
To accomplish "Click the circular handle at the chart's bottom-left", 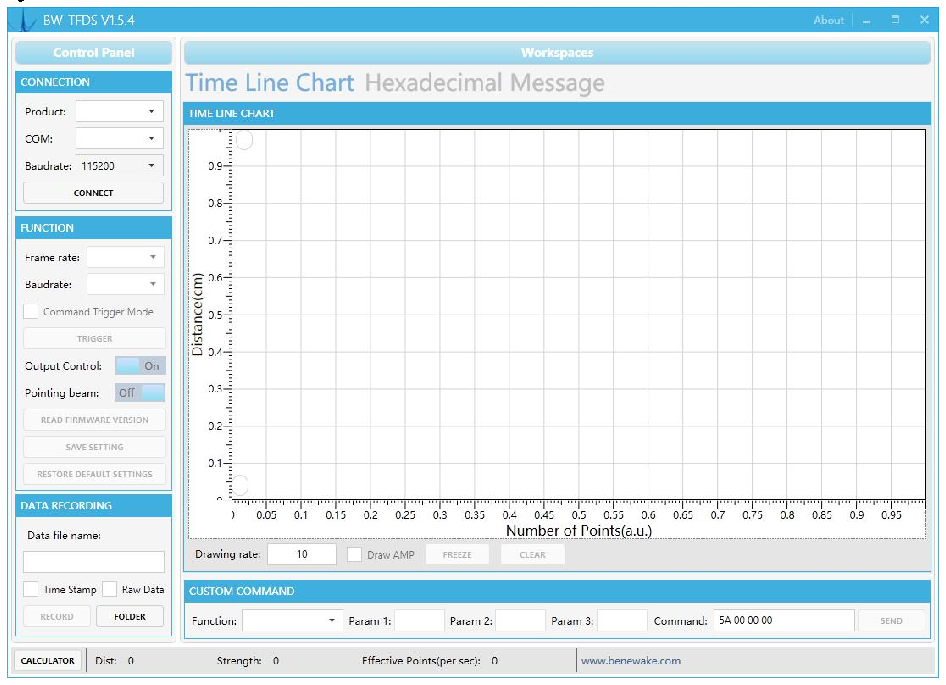I will click(240, 484).
